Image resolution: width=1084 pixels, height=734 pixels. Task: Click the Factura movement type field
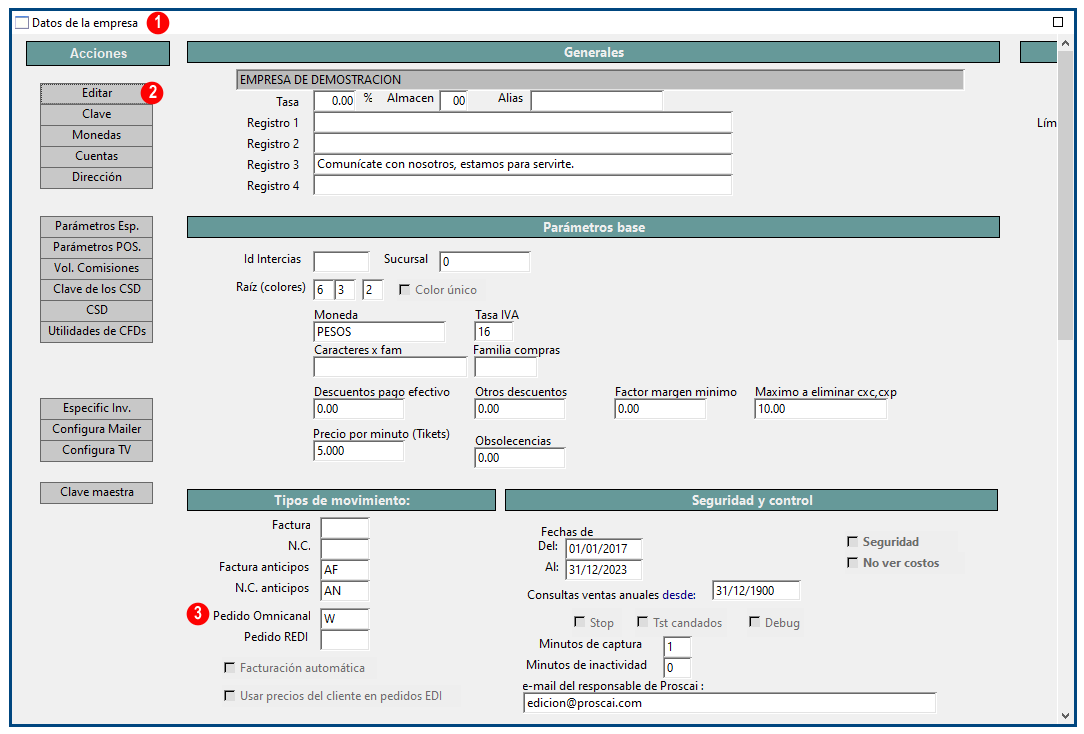pyautogui.click(x=345, y=527)
